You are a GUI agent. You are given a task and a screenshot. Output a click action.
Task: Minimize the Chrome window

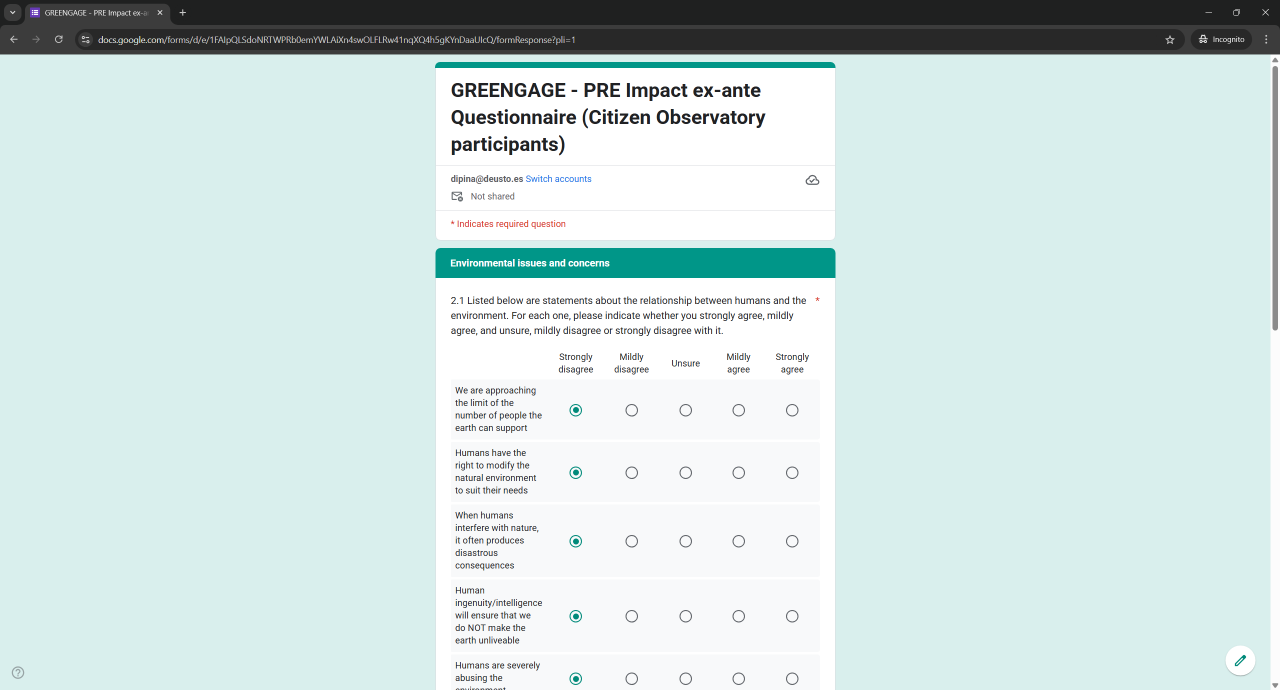pyautogui.click(x=1208, y=13)
